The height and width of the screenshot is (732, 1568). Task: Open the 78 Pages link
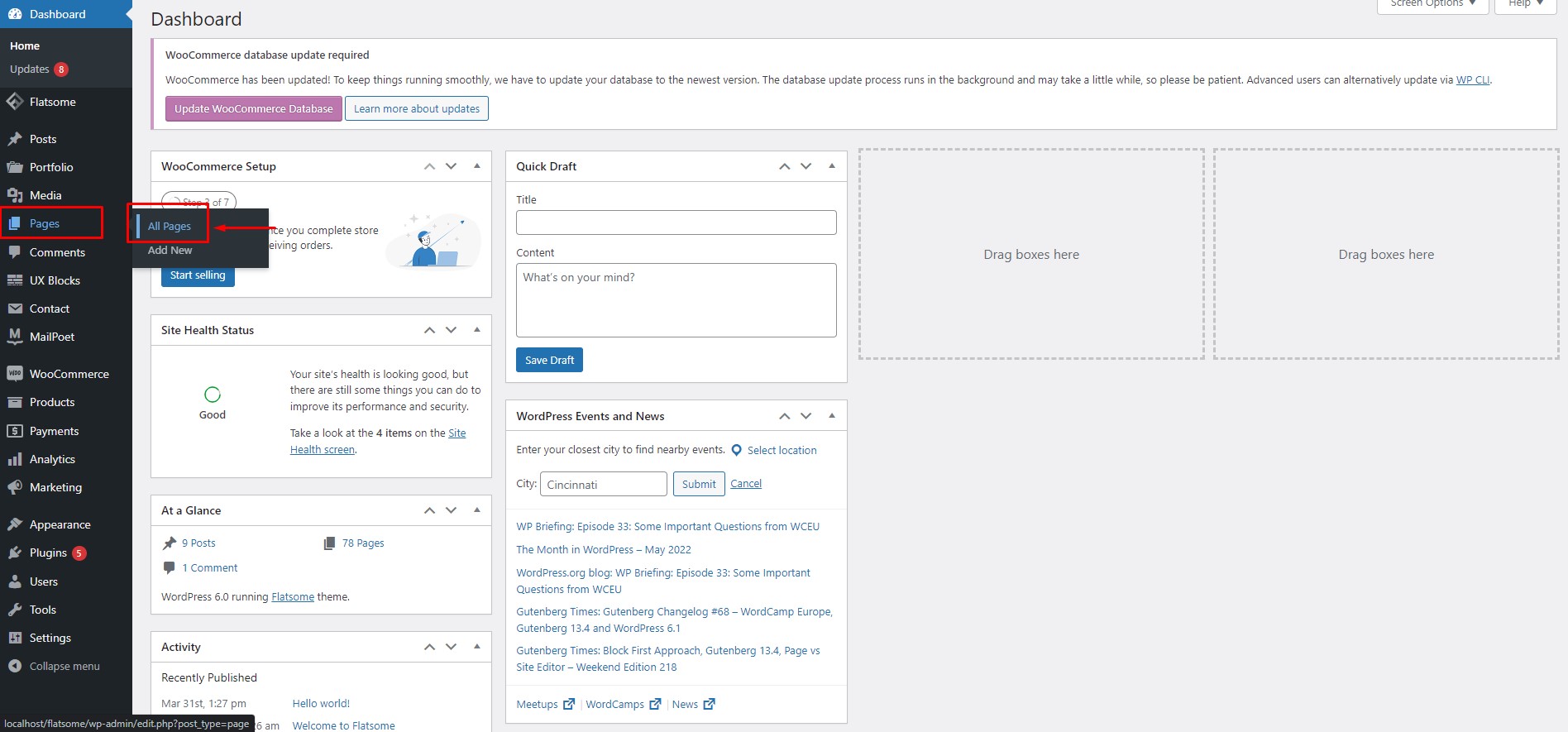(x=363, y=543)
